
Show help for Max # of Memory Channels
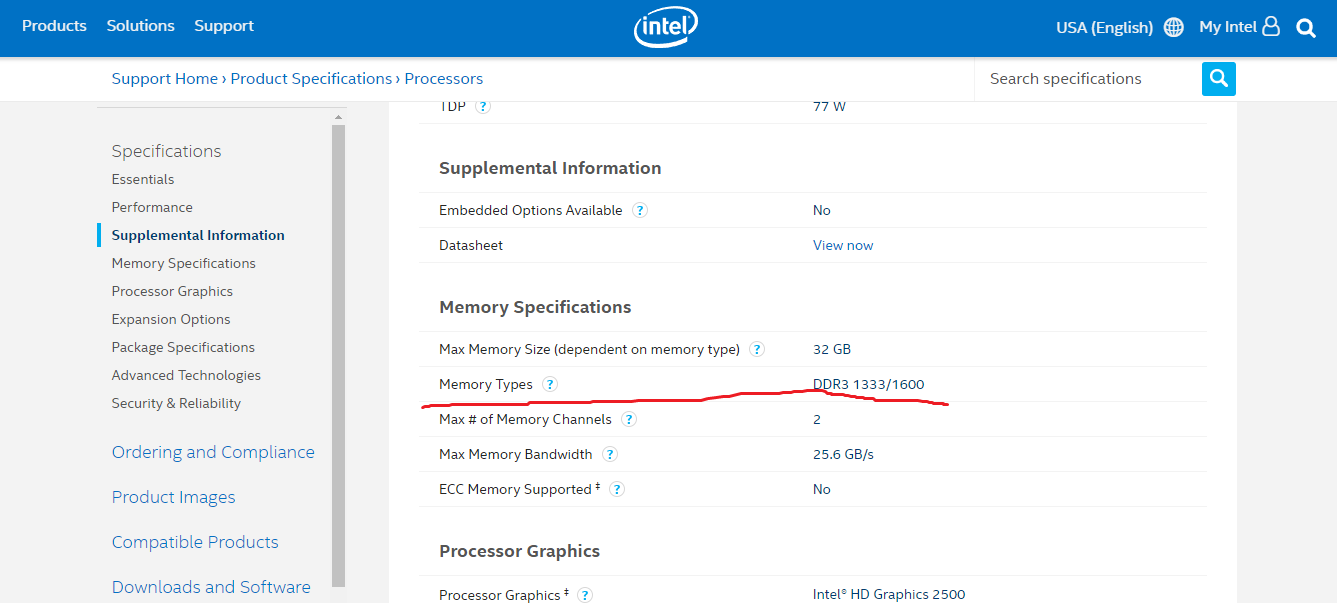[x=629, y=419]
